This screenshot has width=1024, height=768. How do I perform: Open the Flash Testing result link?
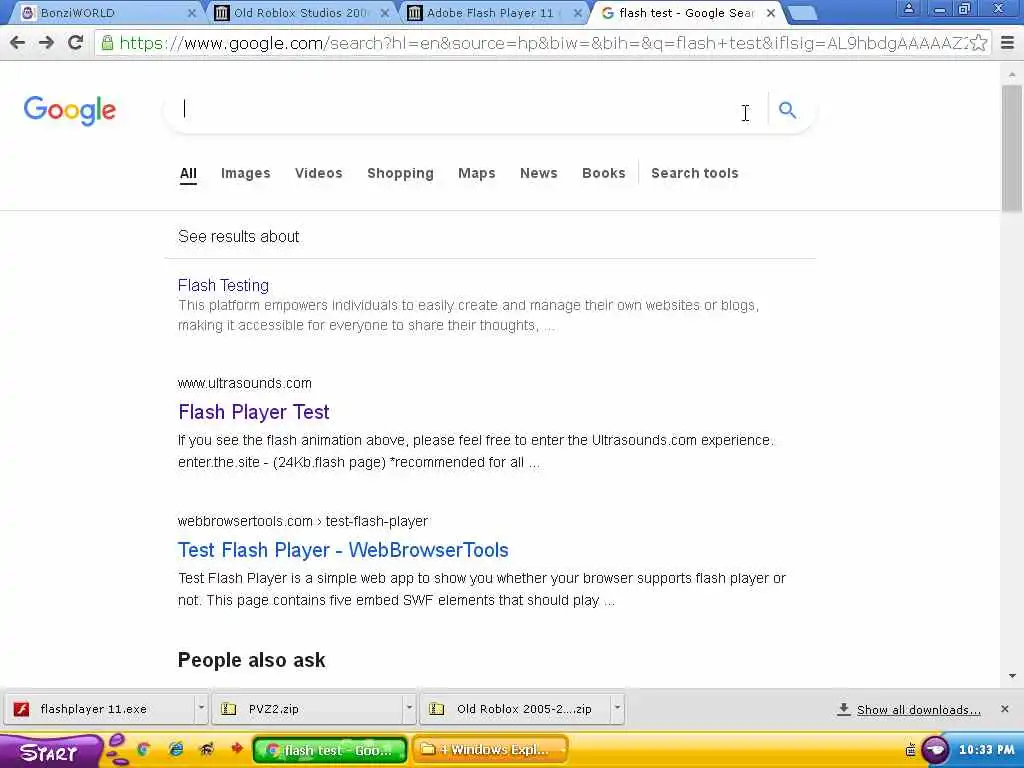click(x=223, y=285)
